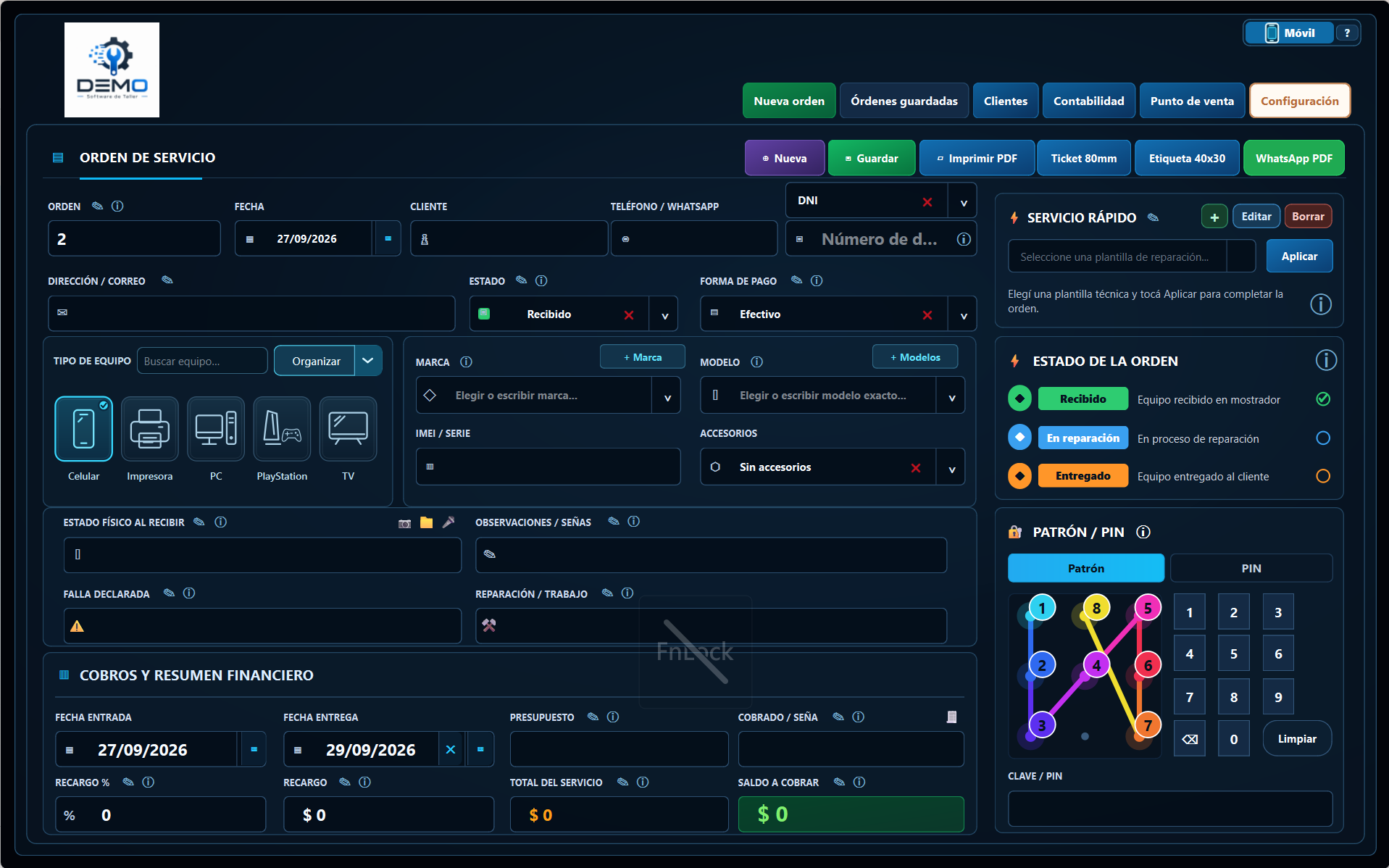Click into the Falla declarada field
The height and width of the screenshot is (868, 1389).
[262, 626]
